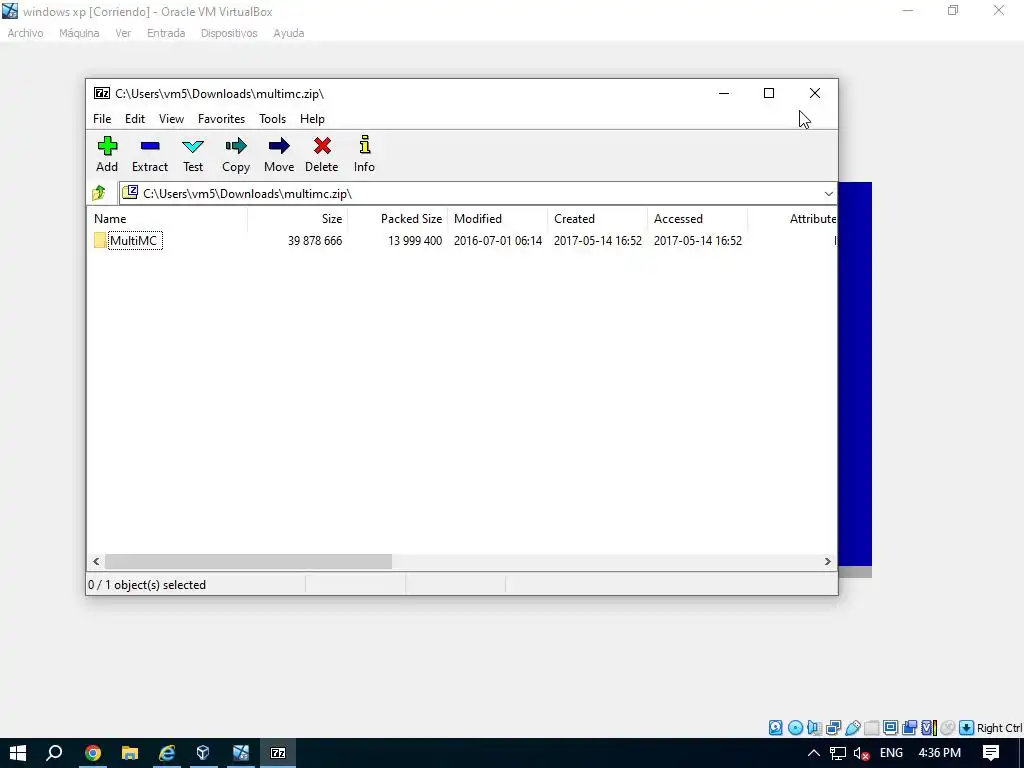The image size is (1024, 768).
Task: Open the 7-Zip Edit menu
Action: 135,119
